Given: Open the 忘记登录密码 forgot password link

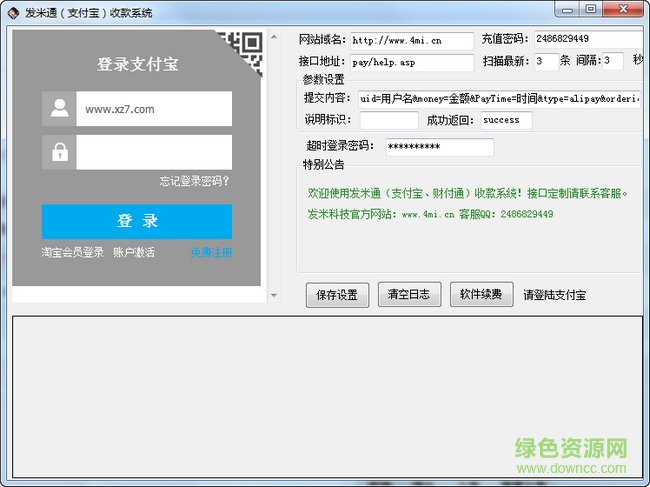Looking at the screenshot, I should (194, 181).
